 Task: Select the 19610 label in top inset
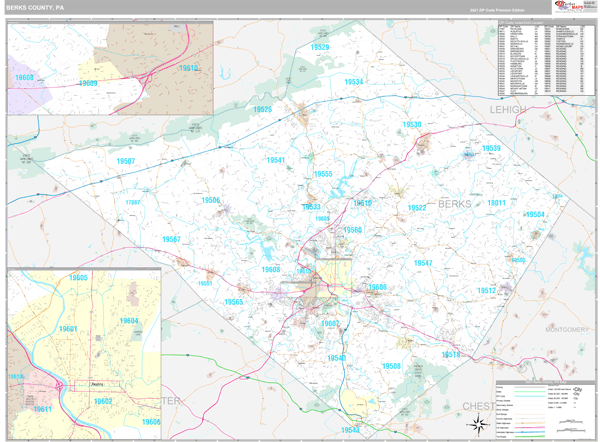tap(187, 68)
